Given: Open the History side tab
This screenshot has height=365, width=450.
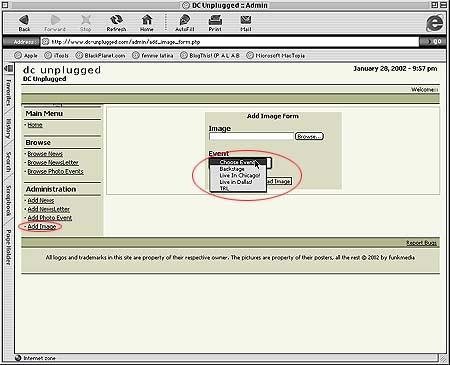Looking at the screenshot, I should coord(8,129).
